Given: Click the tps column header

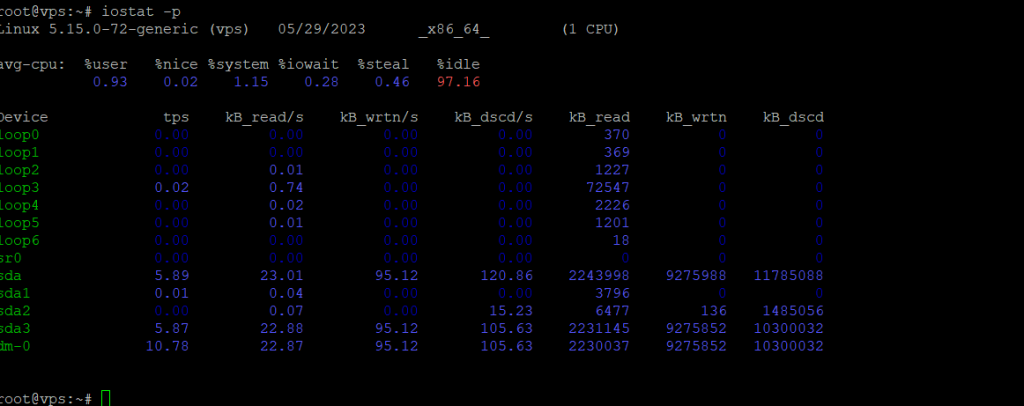Looking at the screenshot, I should [x=176, y=117].
